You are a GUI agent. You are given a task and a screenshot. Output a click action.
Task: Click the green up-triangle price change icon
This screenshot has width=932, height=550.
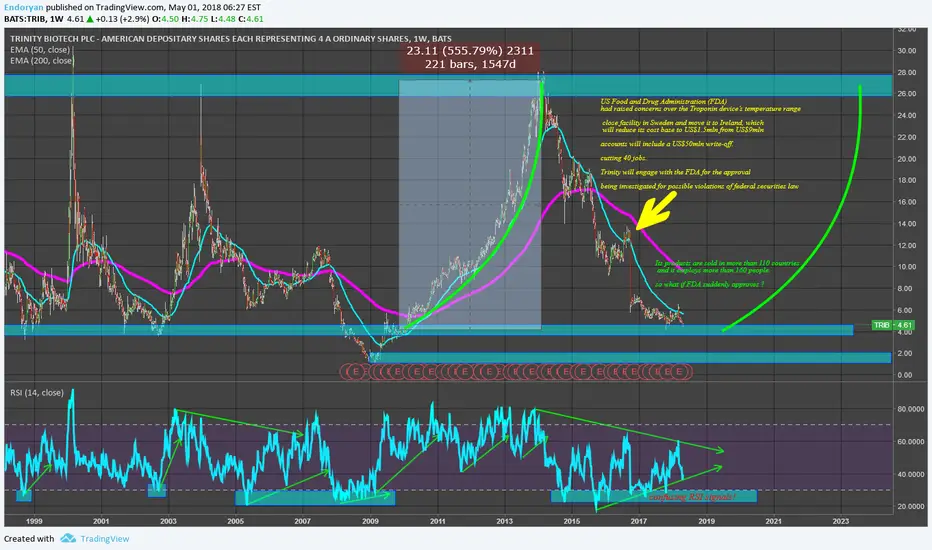[x=90, y=19]
